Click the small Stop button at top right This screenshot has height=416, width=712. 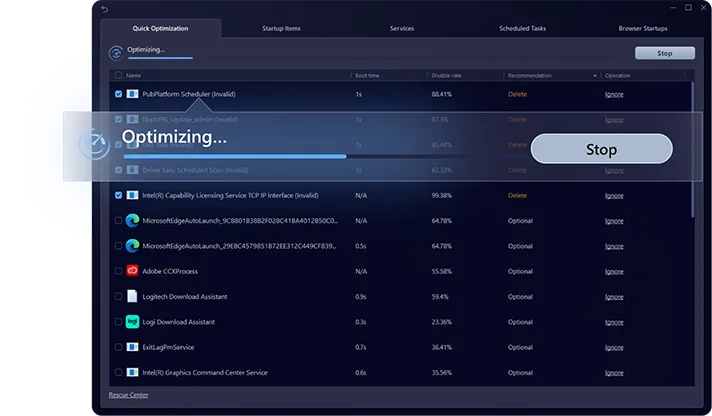[665, 53]
